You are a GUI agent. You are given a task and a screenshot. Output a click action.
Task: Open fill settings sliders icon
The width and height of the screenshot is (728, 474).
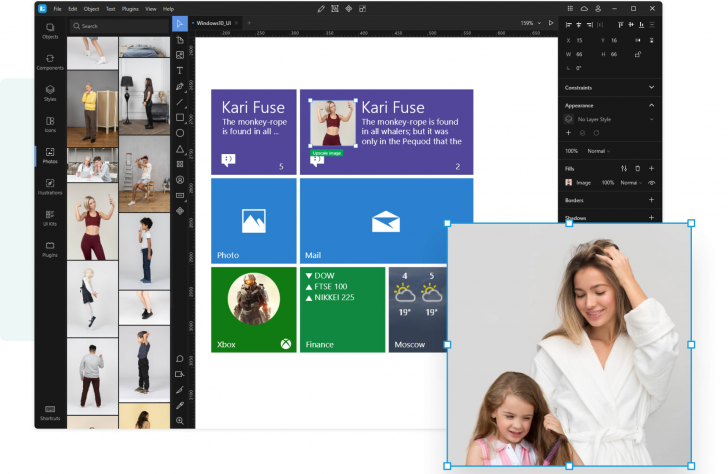(x=624, y=169)
